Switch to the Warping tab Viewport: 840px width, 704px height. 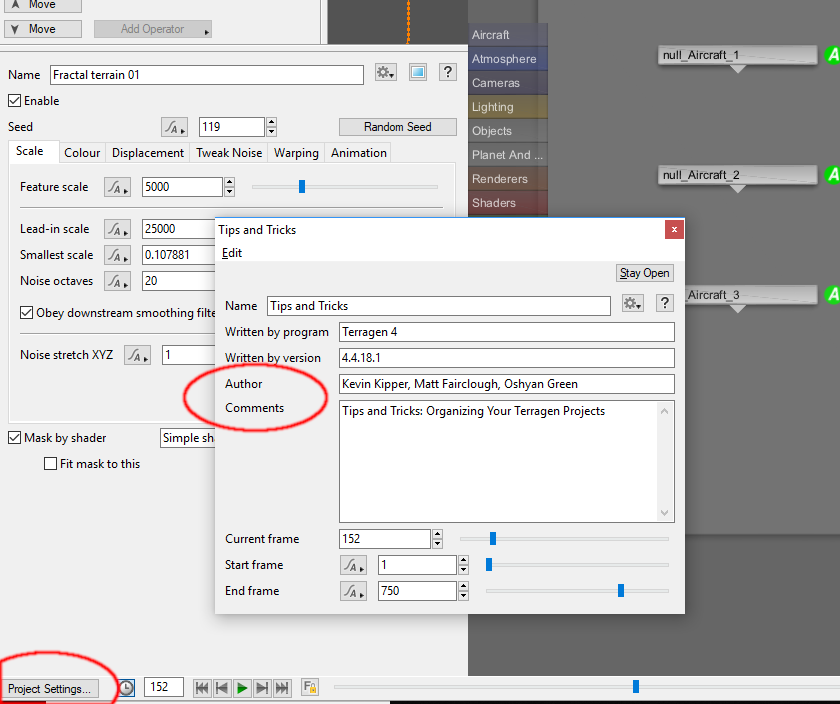coord(296,153)
